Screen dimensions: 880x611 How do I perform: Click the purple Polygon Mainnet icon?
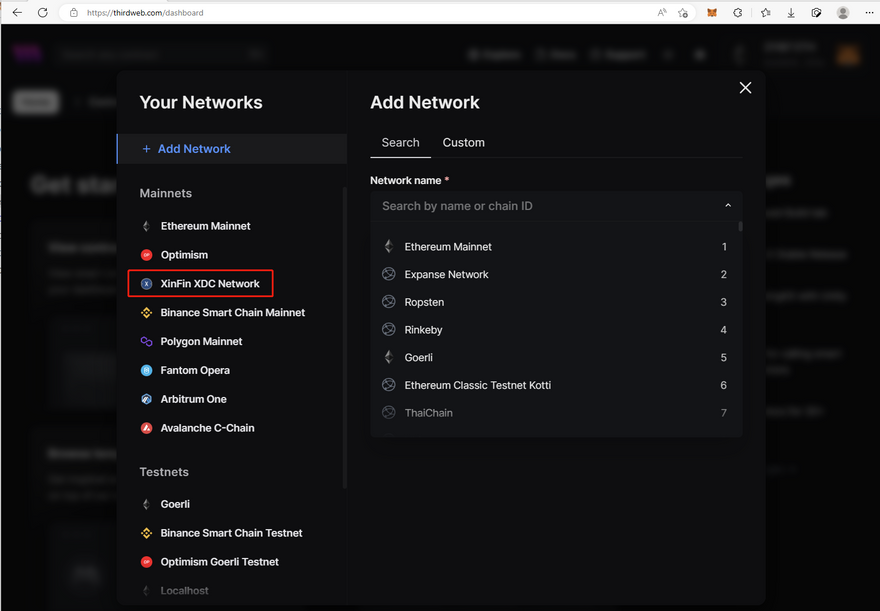(x=146, y=342)
